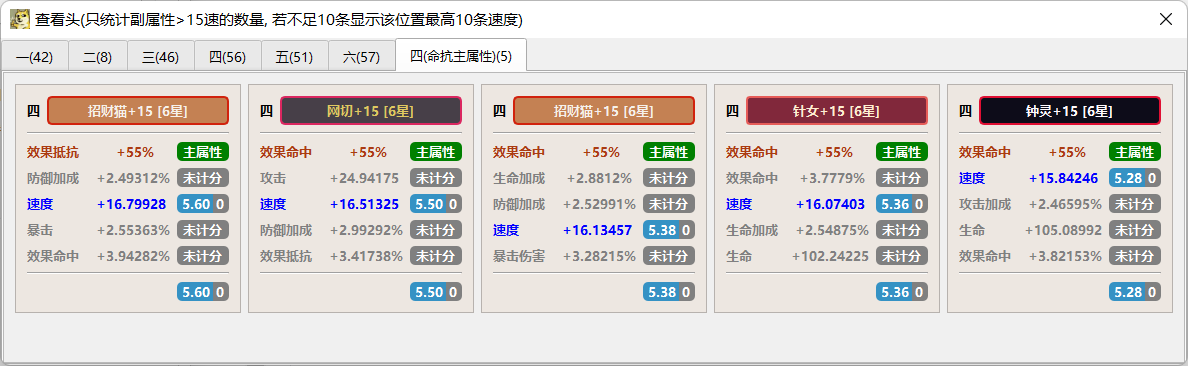Switch to the 二(8) tab
1188x366 pixels.
coord(98,57)
